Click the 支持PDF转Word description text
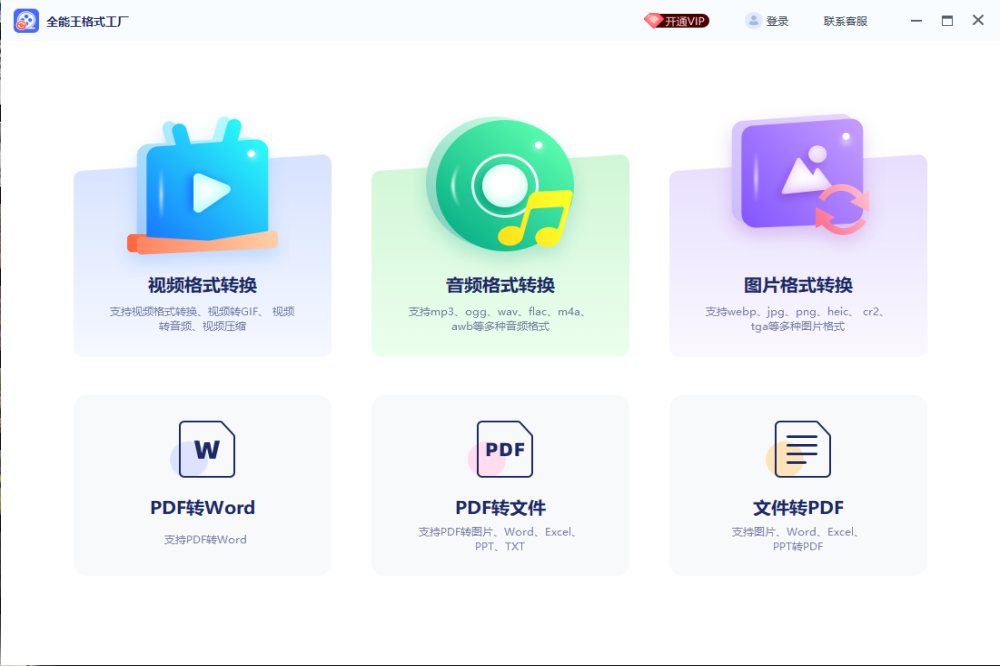Image resolution: width=1000 pixels, height=666 pixels. [x=205, y=540]
